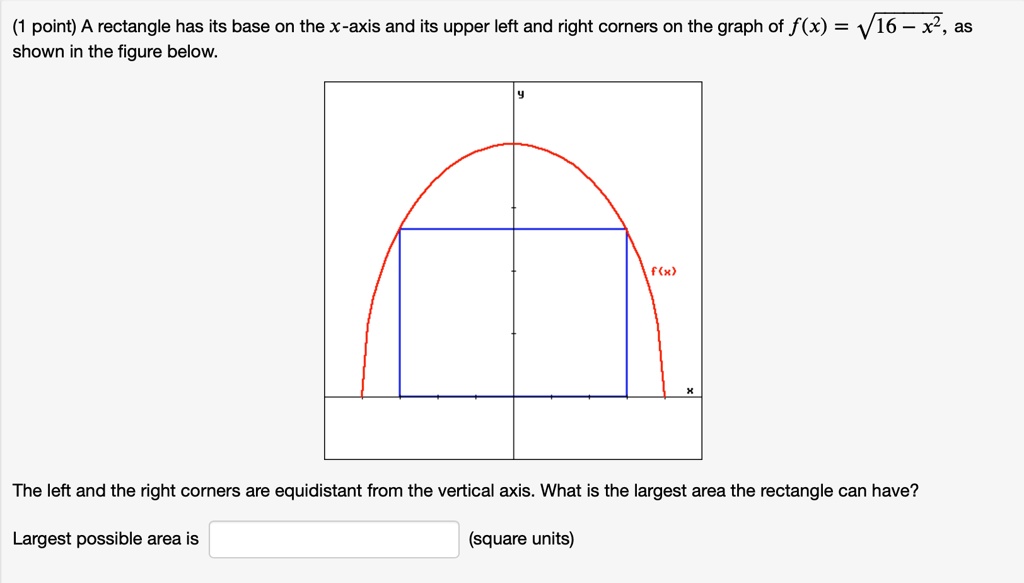Click the answer input field
The image size is (1024, 583).
(332, 538)
